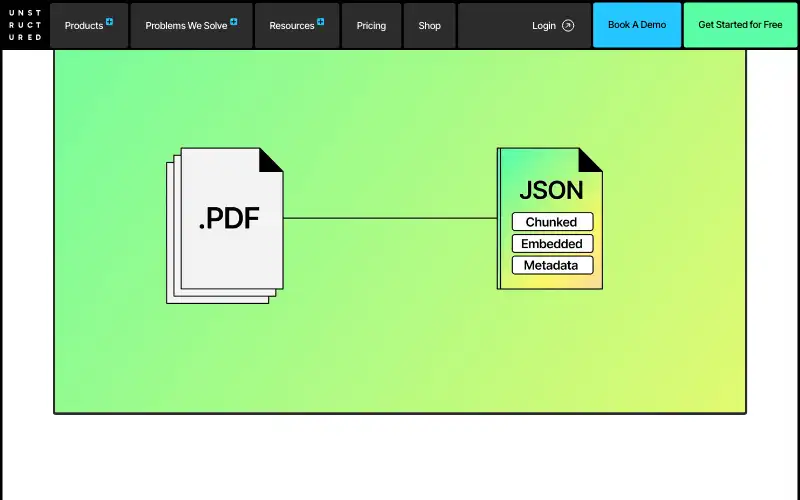Open the Shop page

coord(430,26)
